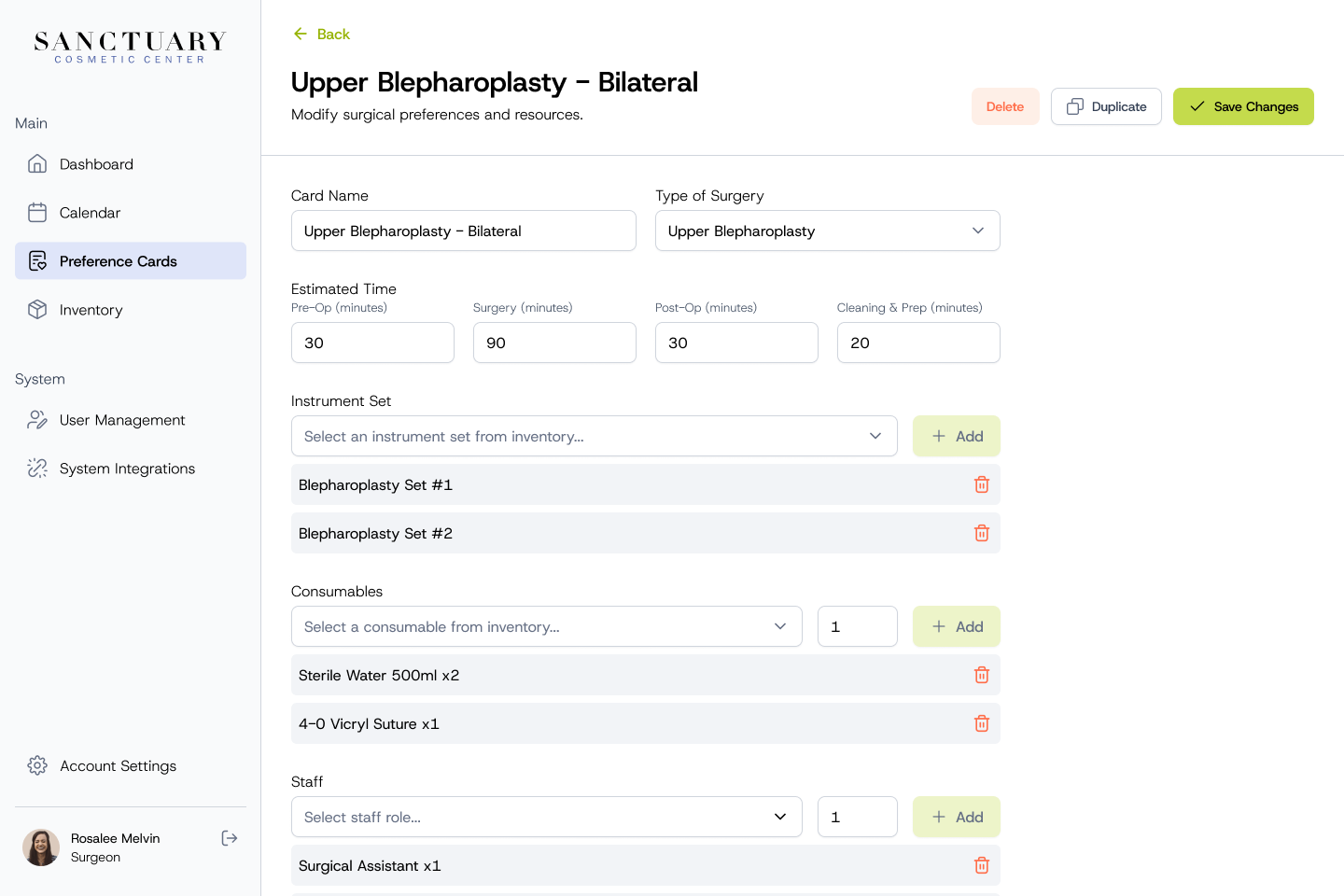The image size is (1344, 896).
Task: Click the User Management icon
Action: [37, 420]
